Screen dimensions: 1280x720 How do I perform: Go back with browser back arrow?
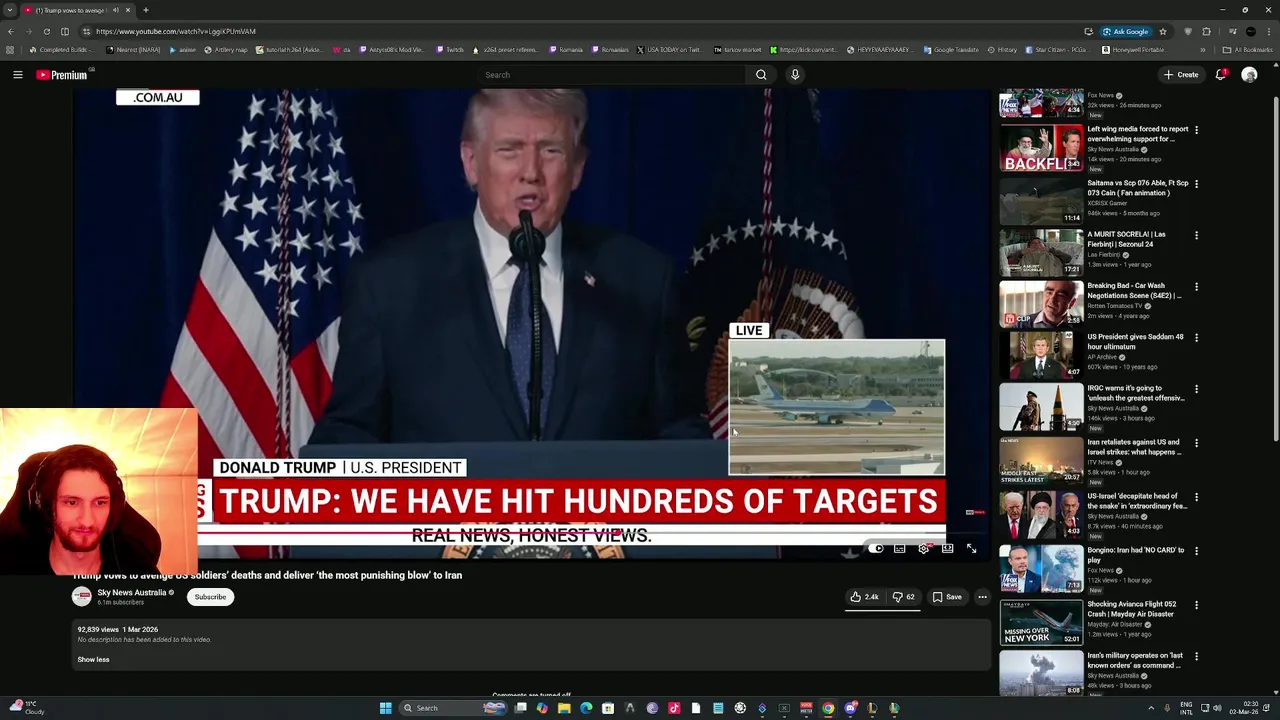click(x=10, y=31)
